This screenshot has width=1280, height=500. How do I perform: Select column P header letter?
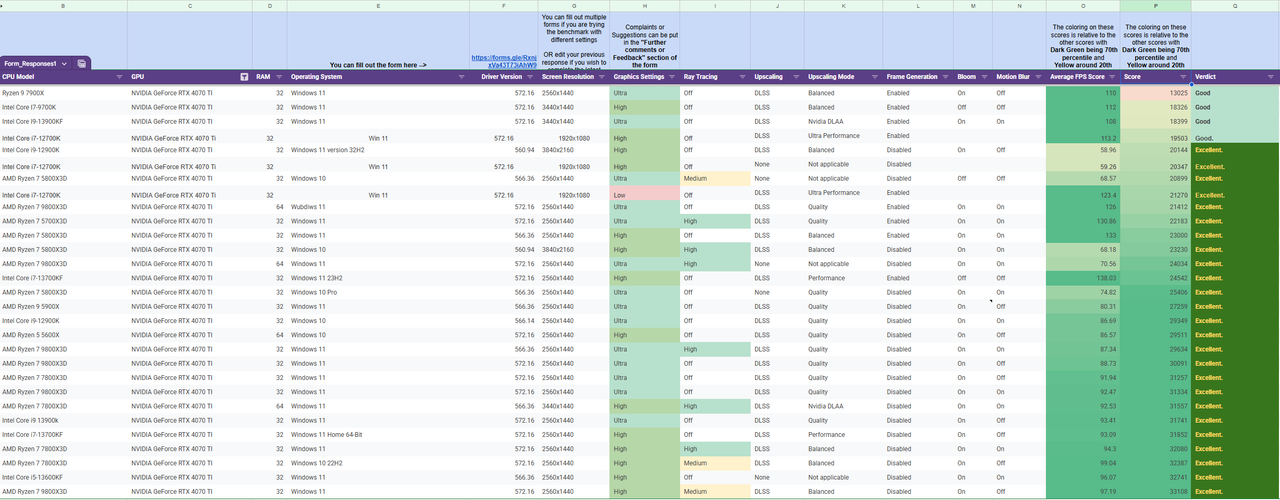(1155, 6)
